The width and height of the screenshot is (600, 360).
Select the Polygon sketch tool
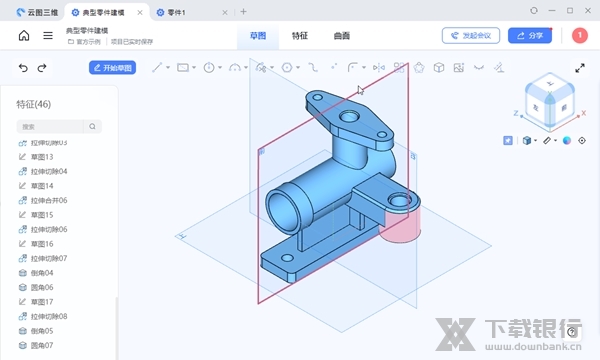tap(287, 68)
